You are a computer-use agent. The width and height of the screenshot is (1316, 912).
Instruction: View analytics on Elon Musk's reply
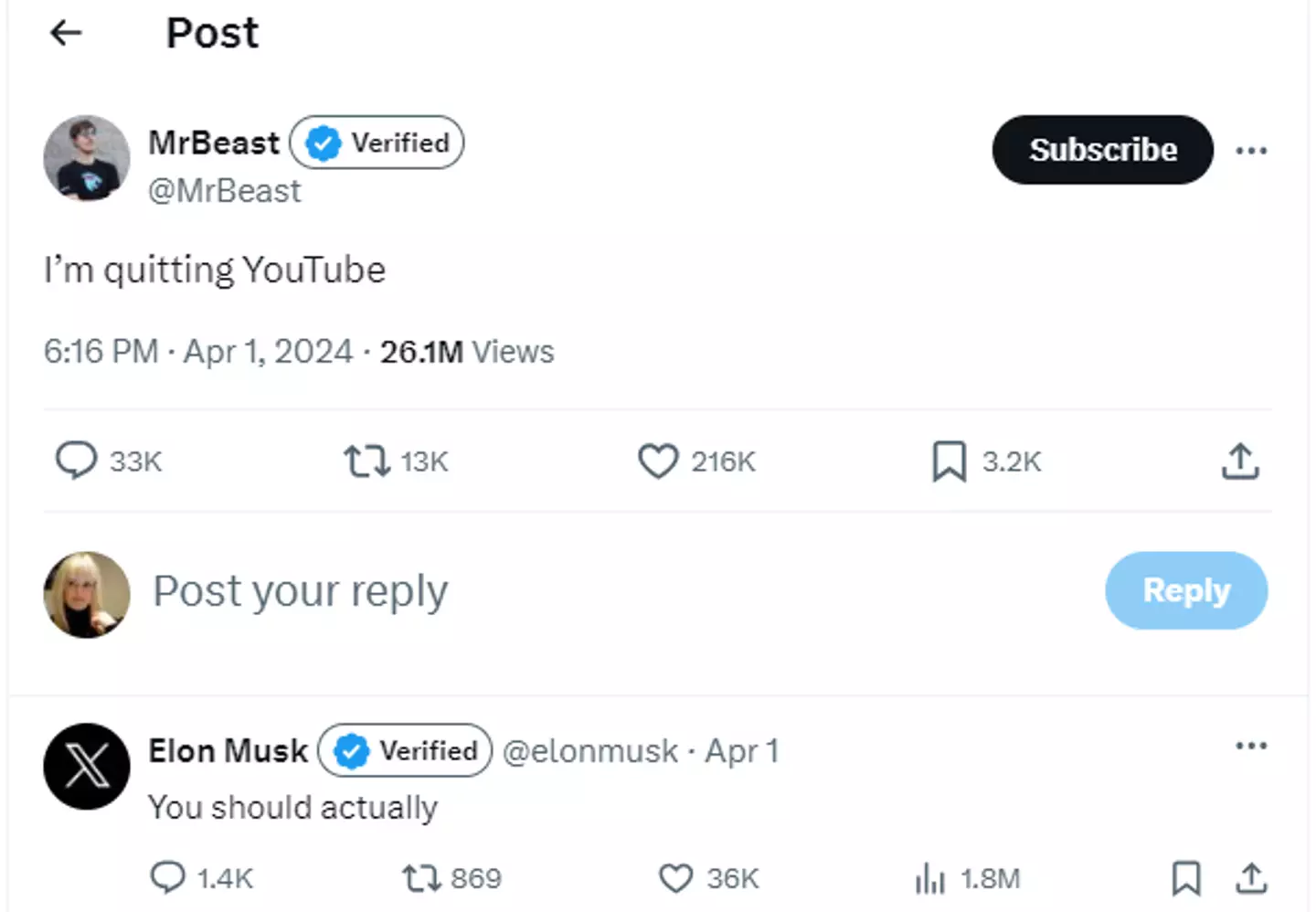click(930, 879)
